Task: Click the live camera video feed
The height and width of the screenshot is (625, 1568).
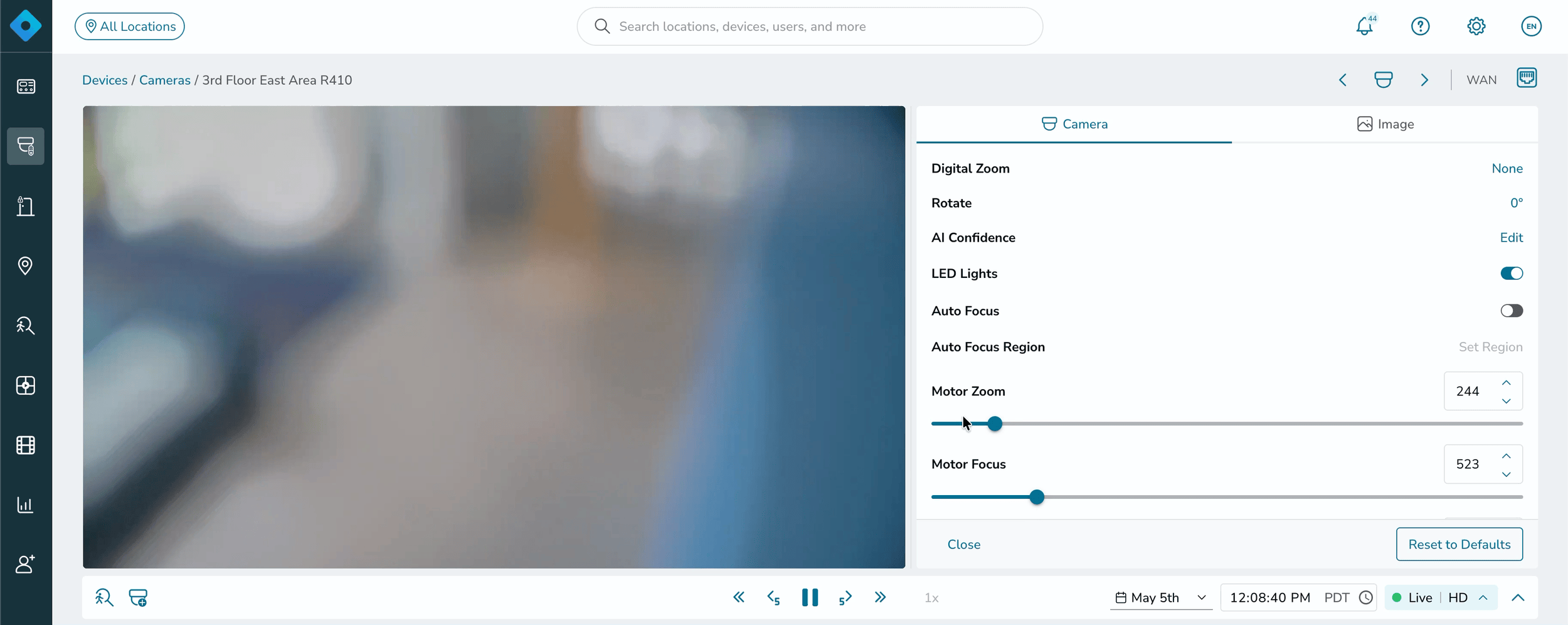Action: tap(494, 337)
